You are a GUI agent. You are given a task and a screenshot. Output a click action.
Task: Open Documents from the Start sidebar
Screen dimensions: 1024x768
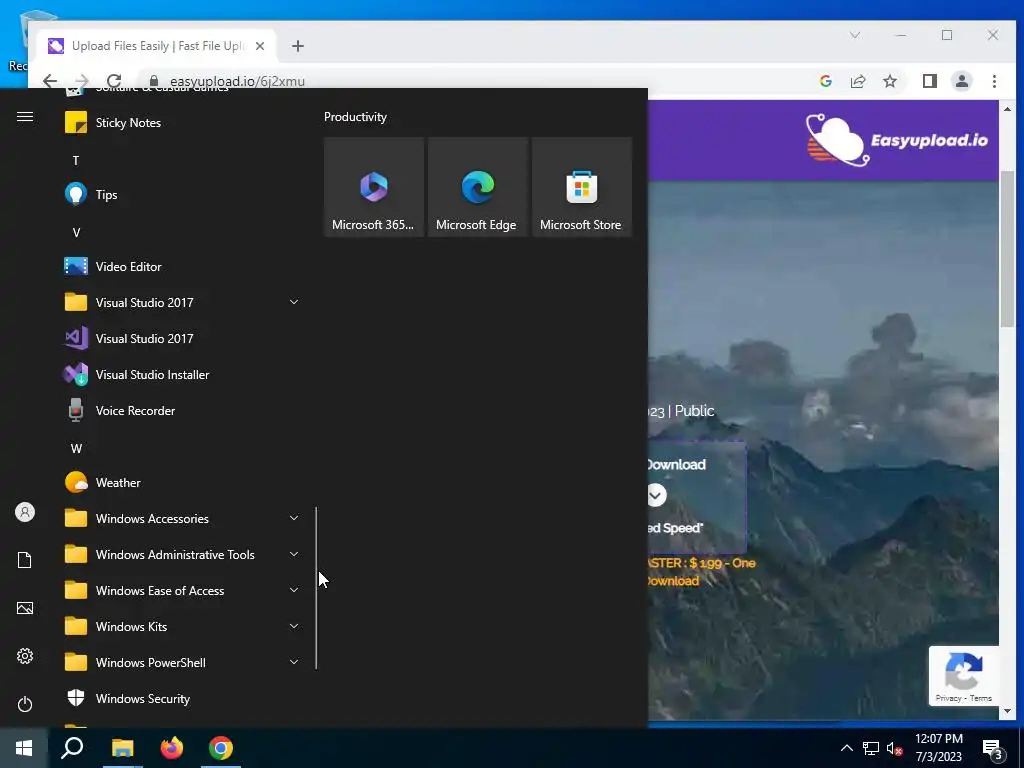click(25, 560)
